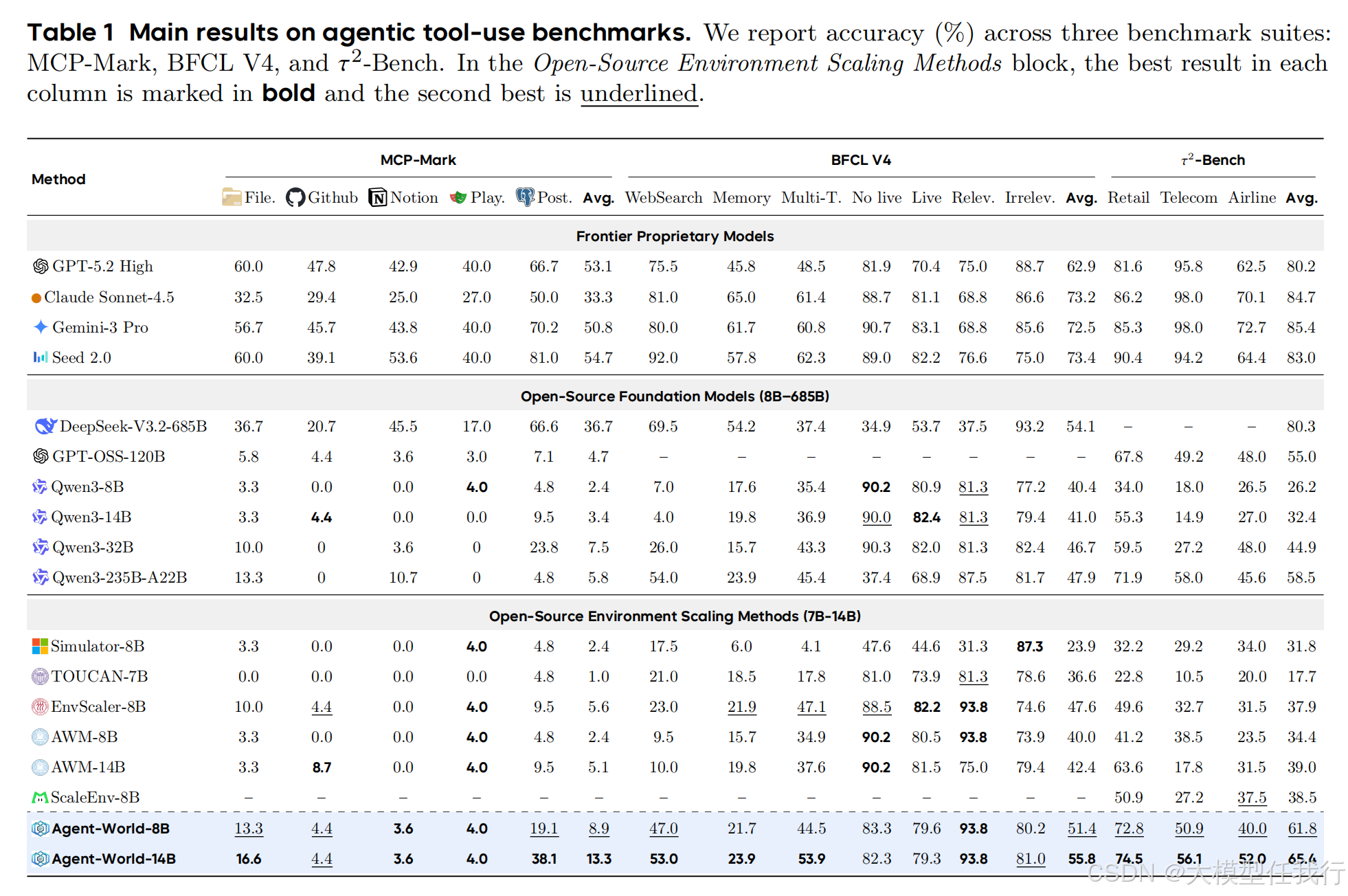Click the blue star icon beside Gemini-3 Pro
This screenshot has height=896, width=1348.
[x=41, y=327]
